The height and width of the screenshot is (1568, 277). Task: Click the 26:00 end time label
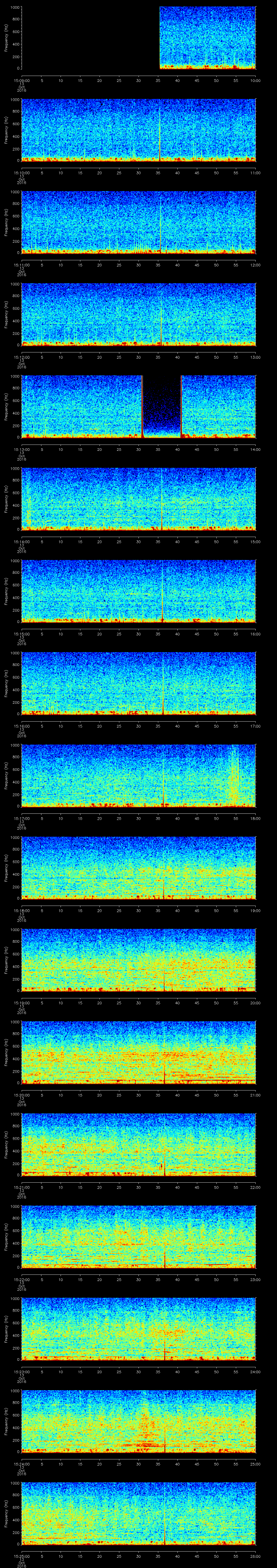[x=255, y=1556]
